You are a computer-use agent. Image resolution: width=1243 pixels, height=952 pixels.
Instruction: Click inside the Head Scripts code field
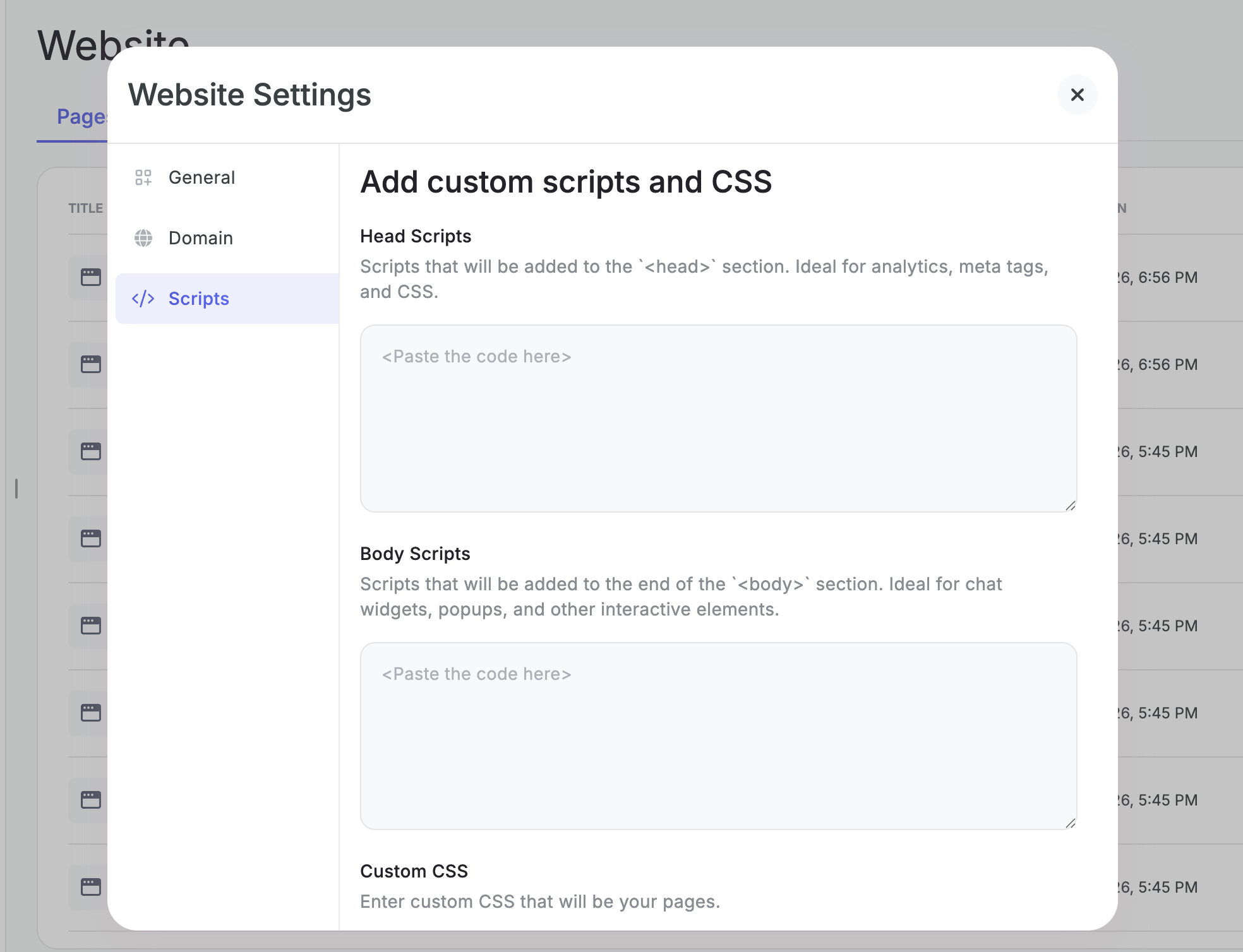(x=718, y=418)
